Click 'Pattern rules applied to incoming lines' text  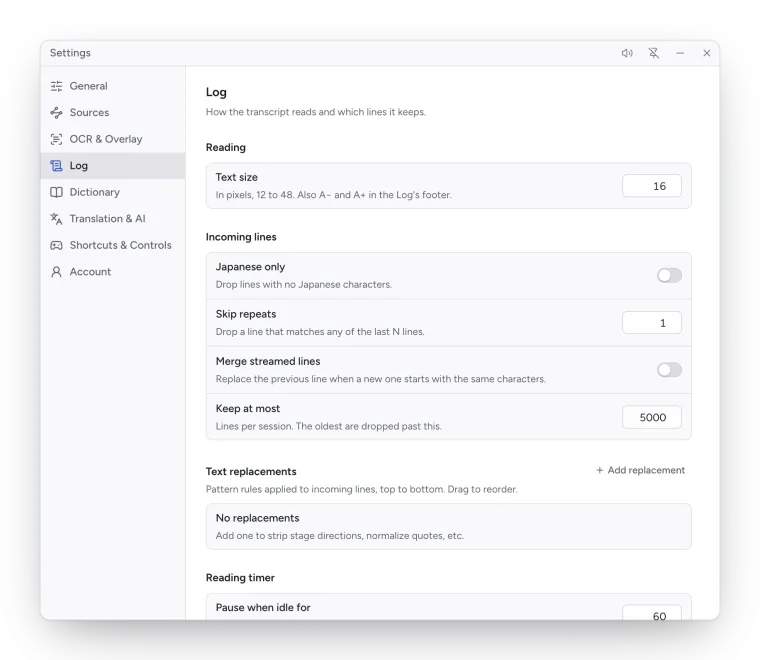(362, 489)
